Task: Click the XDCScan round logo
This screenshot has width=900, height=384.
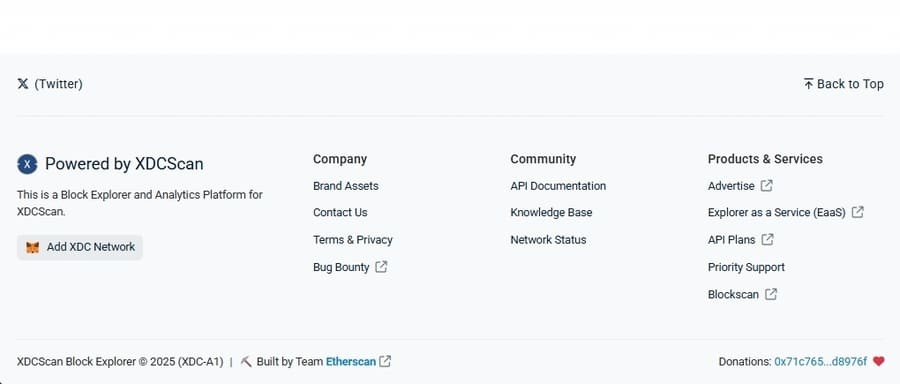Action: pyautogui.click(x=27, y=164)
